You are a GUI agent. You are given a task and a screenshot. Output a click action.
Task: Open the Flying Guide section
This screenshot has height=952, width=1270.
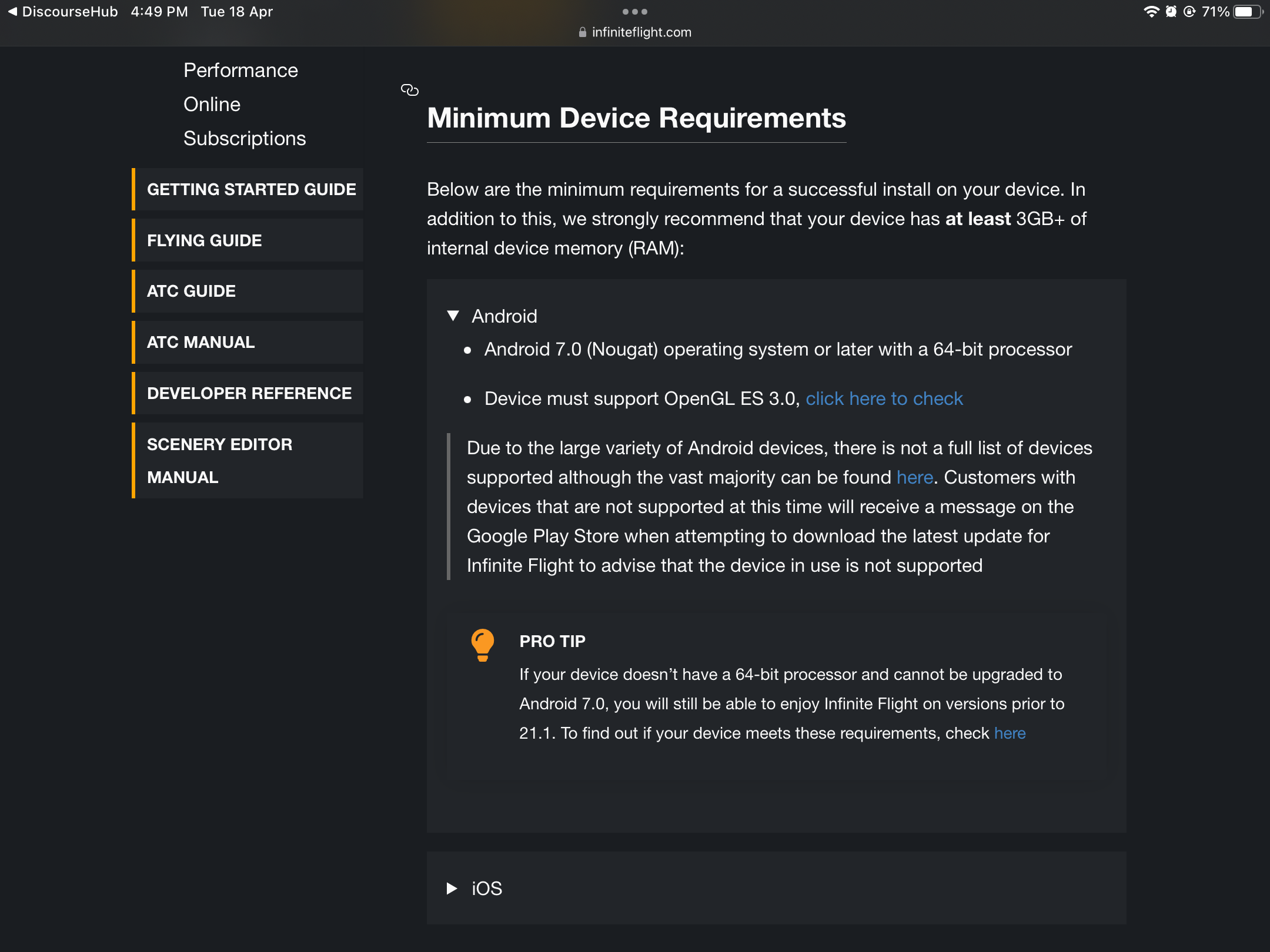204,240
